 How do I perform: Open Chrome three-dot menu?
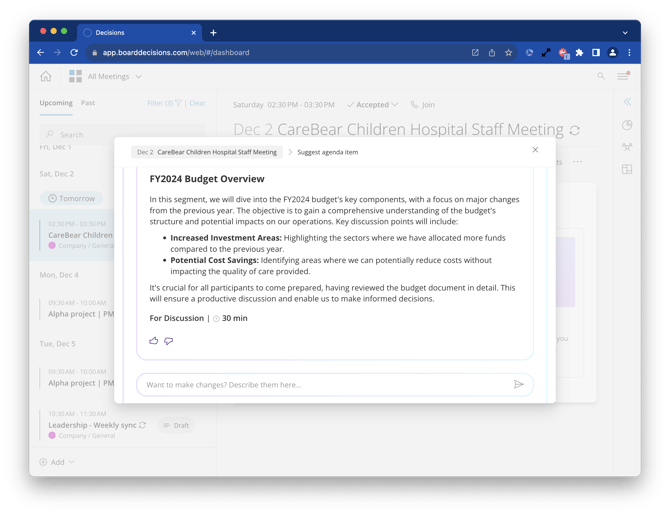[629, 53]
